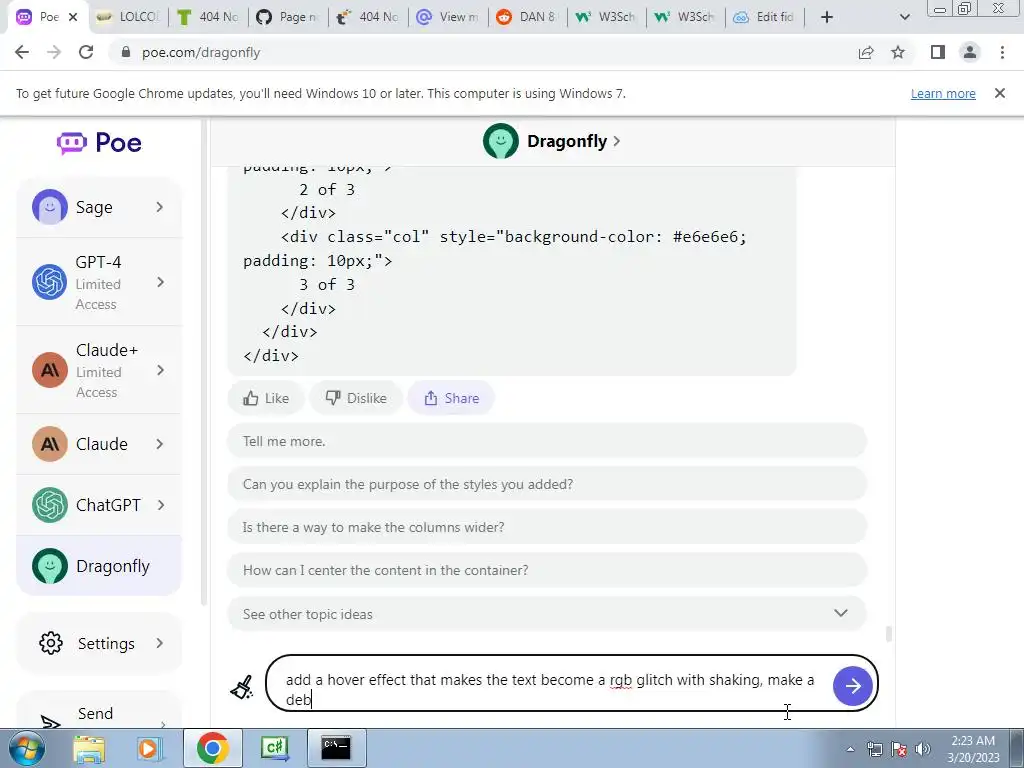Viewport: 1024px width, 768px height.
Task: Select suggestion to center the content
Action: coord(547,570)
